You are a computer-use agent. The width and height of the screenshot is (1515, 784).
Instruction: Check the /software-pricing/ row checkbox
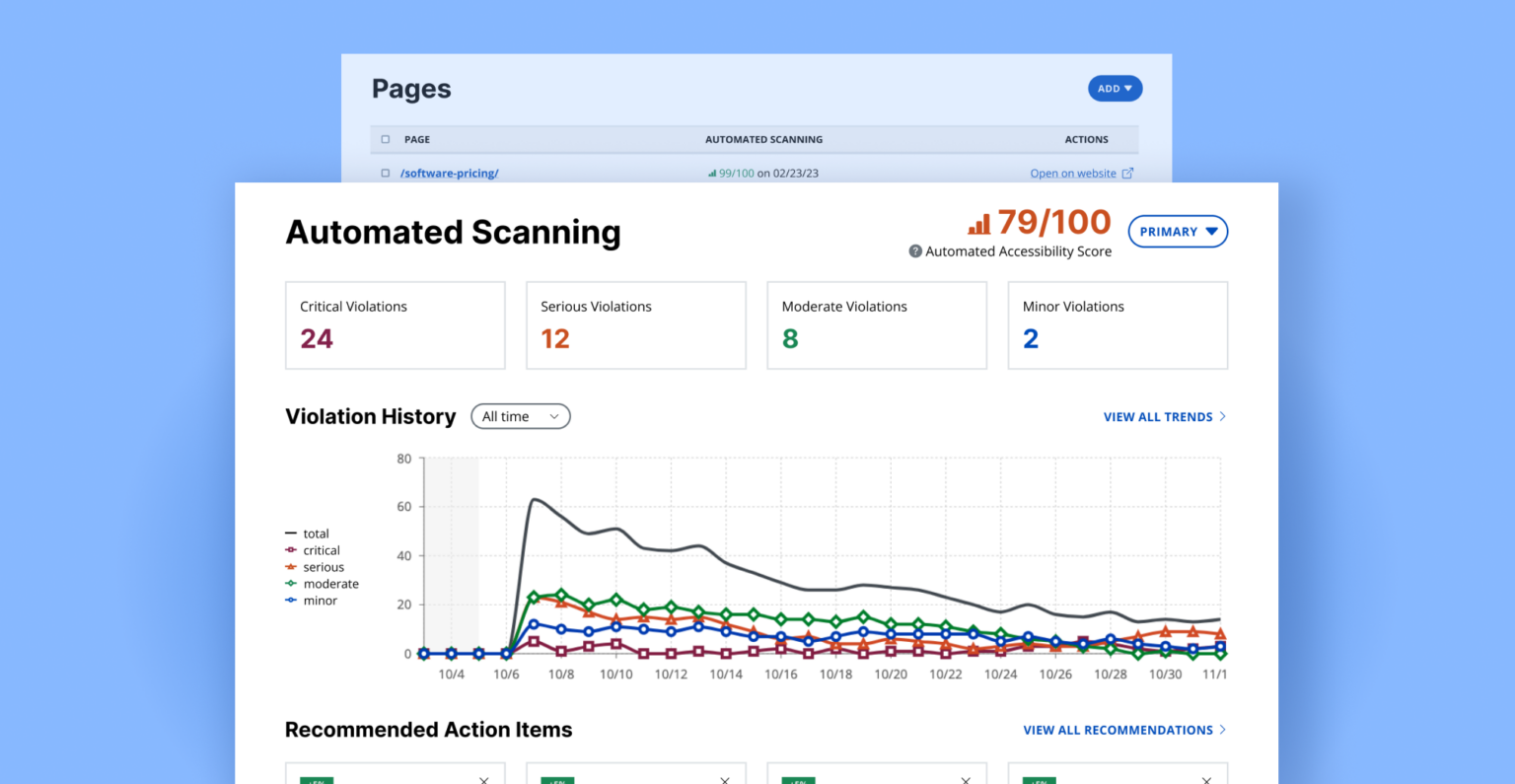(x=385, y=173)
